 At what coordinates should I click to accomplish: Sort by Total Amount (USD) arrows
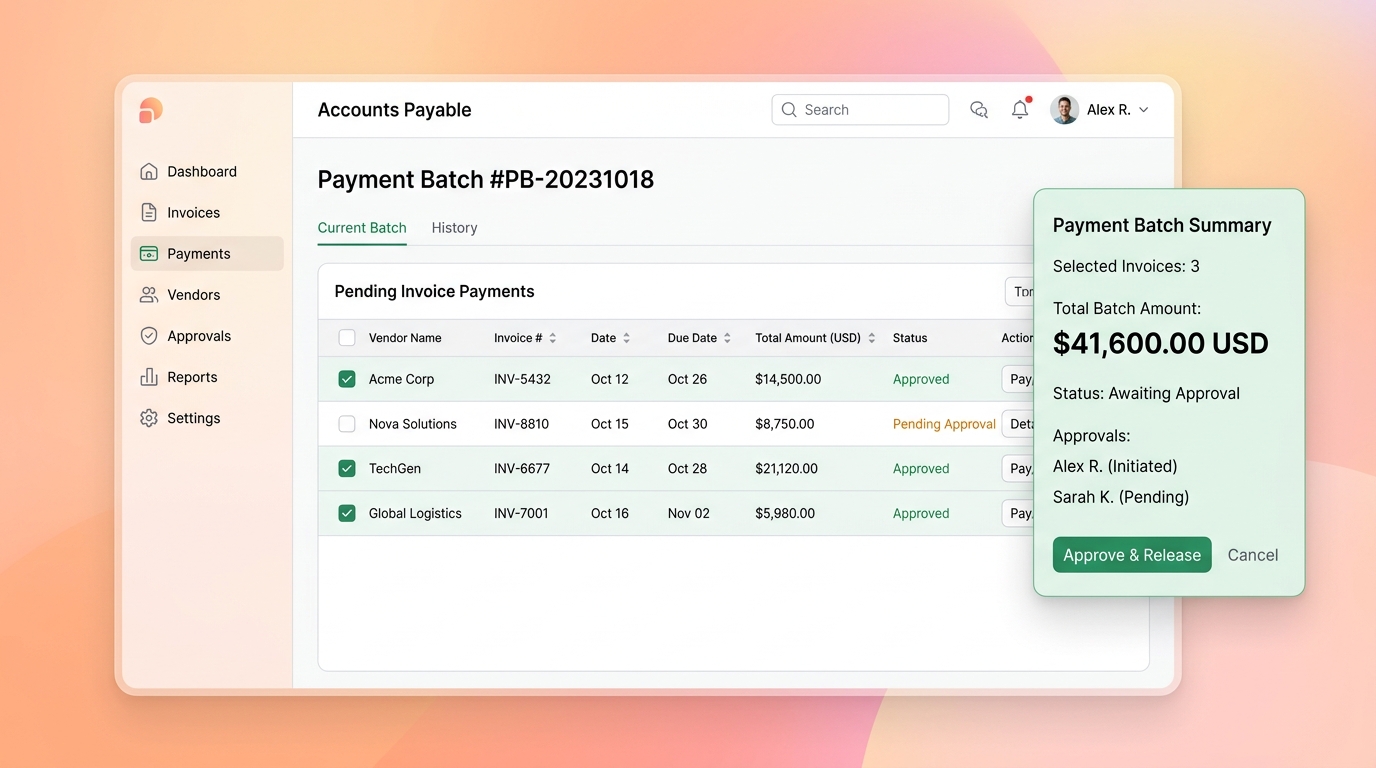(871, 338)
